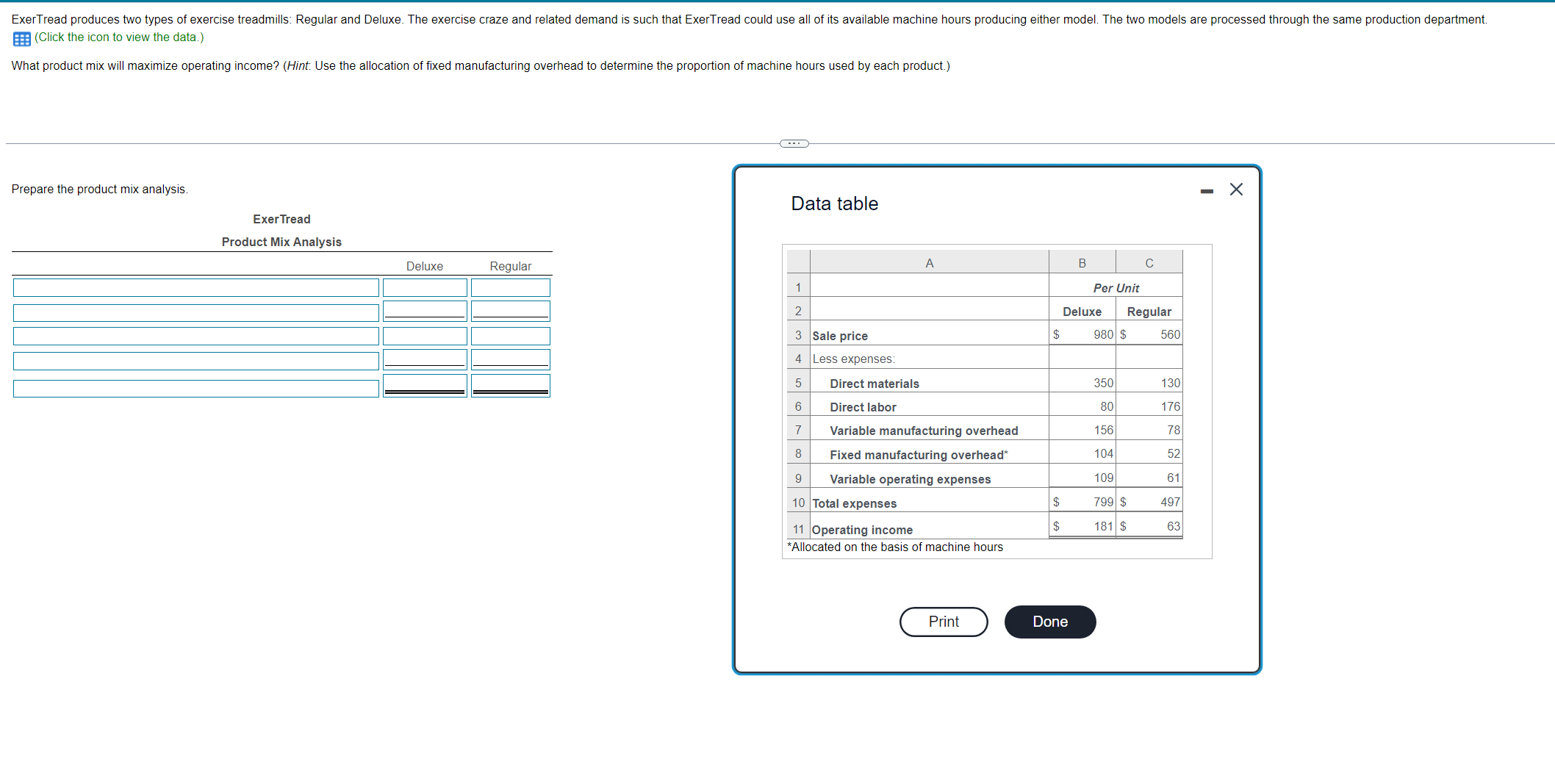
Task: Click Deluxe total expenses value 799
Action: [x=1103, y=502]
